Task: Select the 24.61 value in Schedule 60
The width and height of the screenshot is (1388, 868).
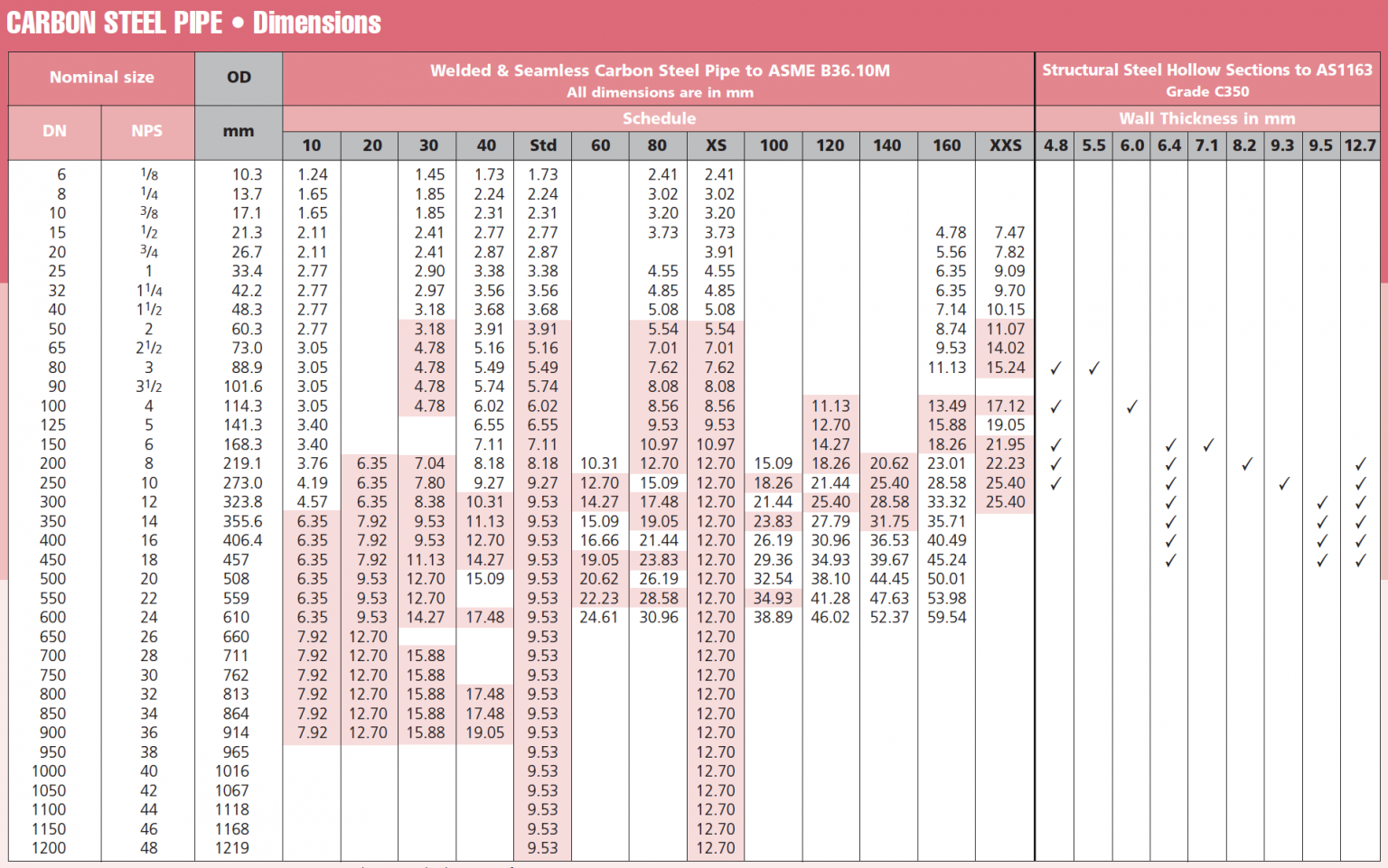Action: [598, 618]
